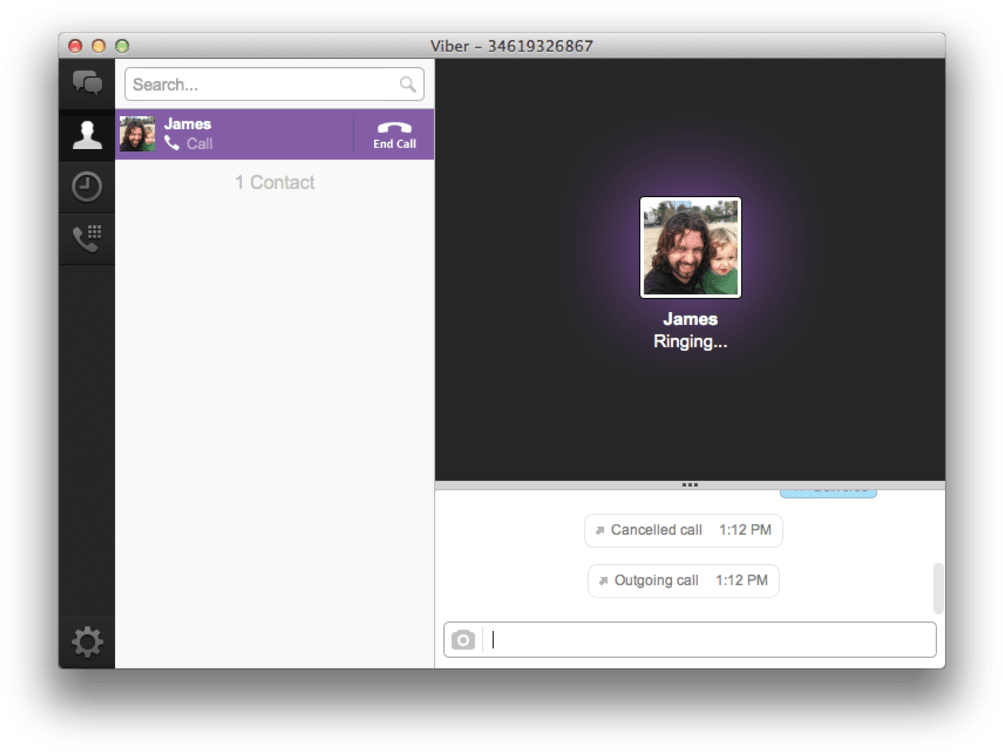1003x752 pixels.
Task: Open the Conversations chat bubbles tab
Action: [x=87, y=83]
